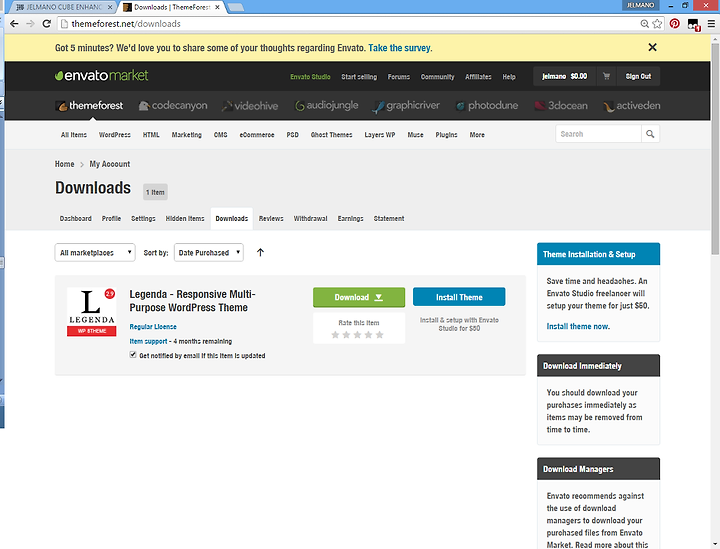Switch to the Profile tab

pos(112,218)
